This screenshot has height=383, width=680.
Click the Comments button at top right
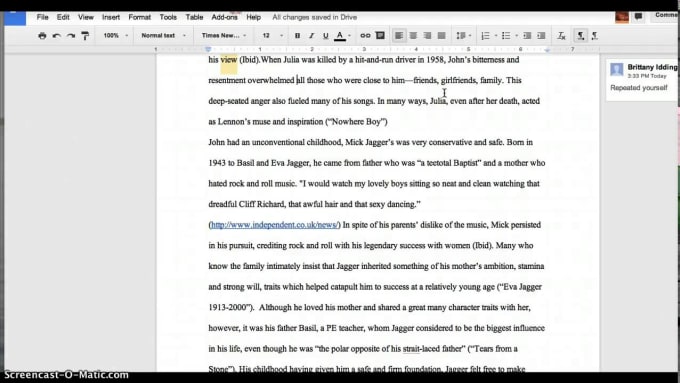coord(664,16)
